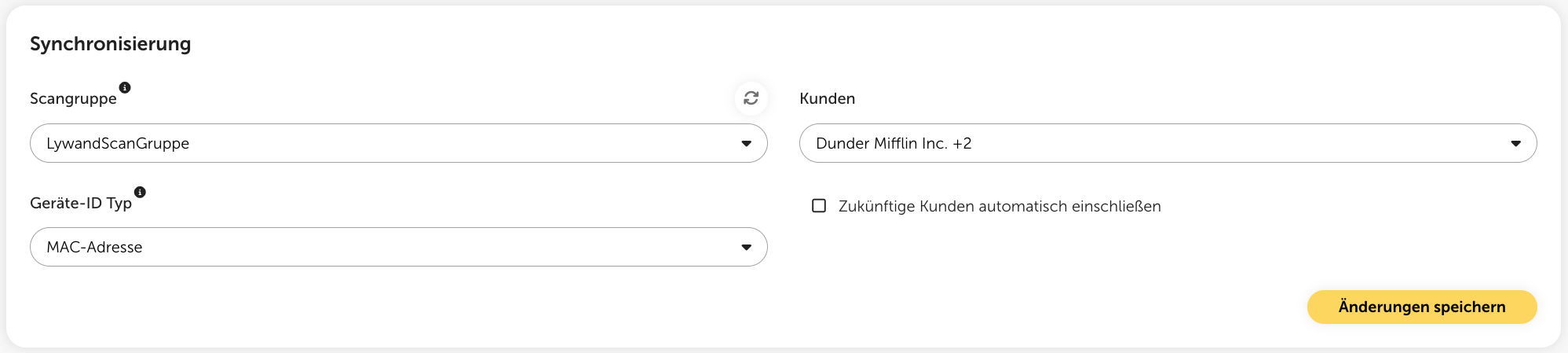Viewport: 1568px width, 353px height.
Task: Click the caret arrow in the Kunden field
Action: 1515,143
